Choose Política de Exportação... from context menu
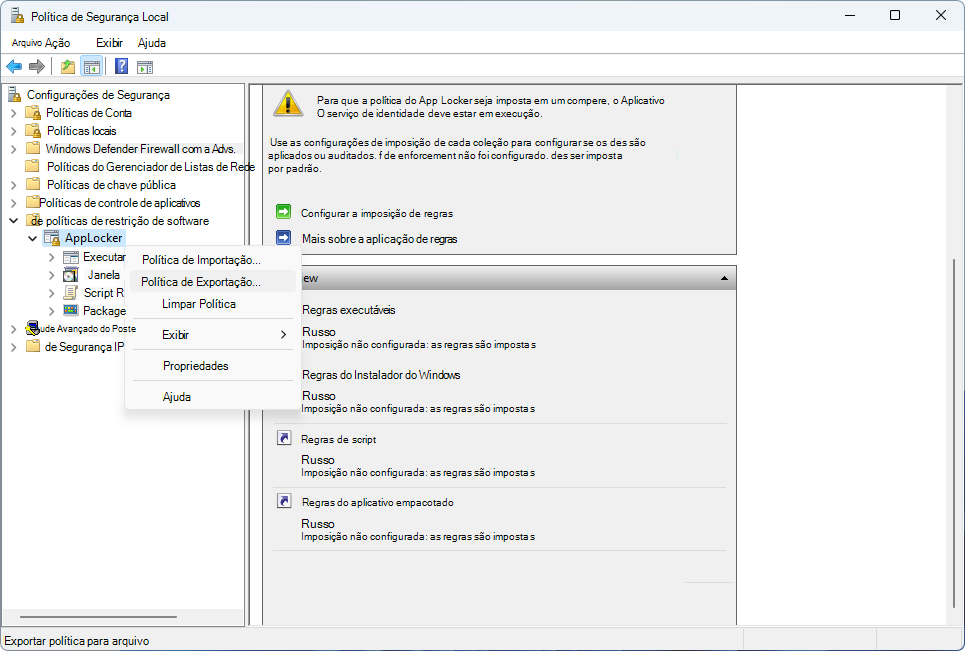Screen dimensions: 965x651 (x=213, y=281)
